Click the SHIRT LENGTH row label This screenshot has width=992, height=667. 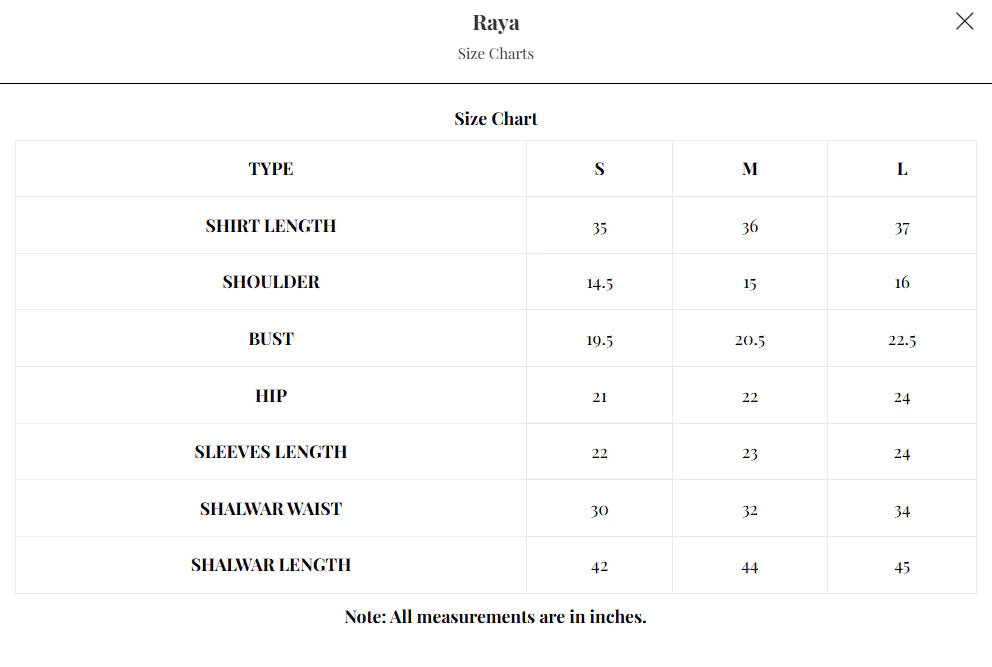[x=271, y=226]
